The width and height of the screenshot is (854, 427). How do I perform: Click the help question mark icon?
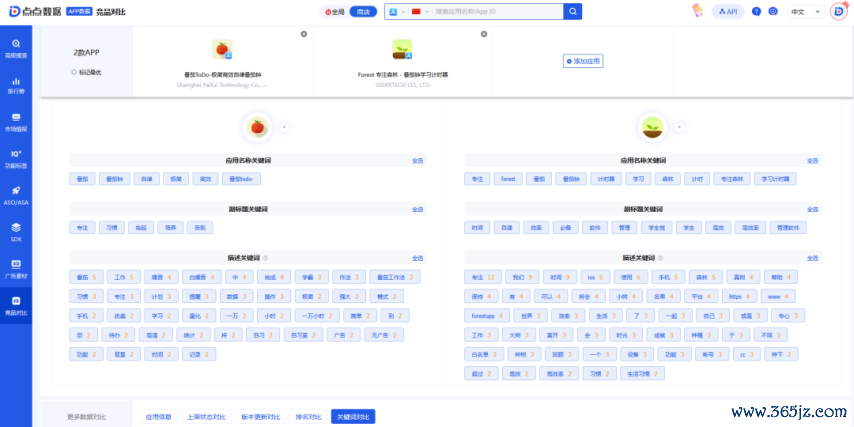click(x=773, y=12)
